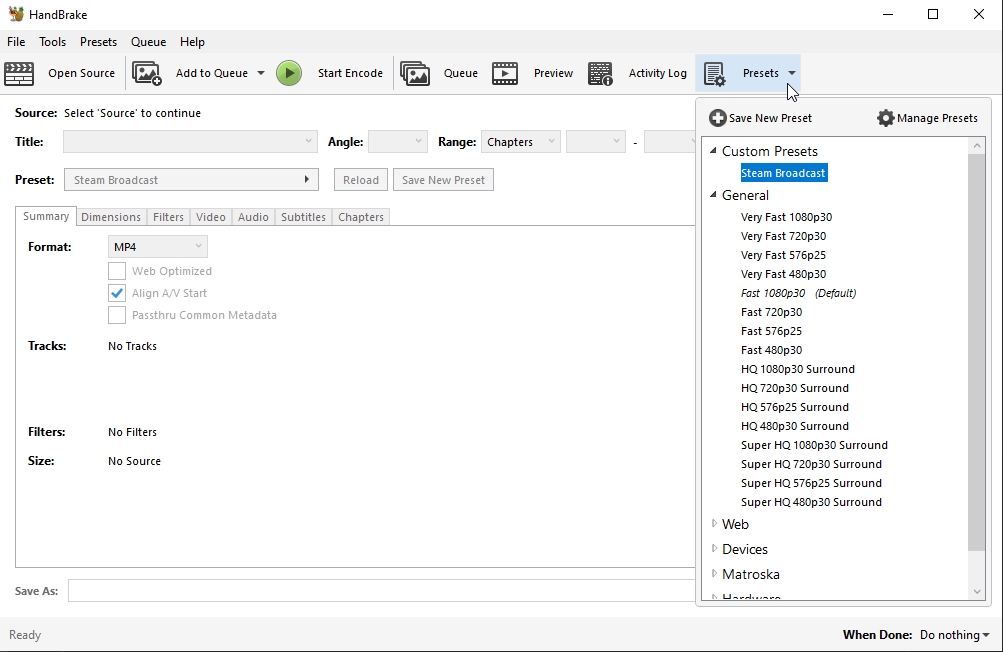Select the HQ 576p25 Surround preset
Image resolution: width=1003 pixels, height=652 pixels.
pyautogui.click(x=794, y=407)
